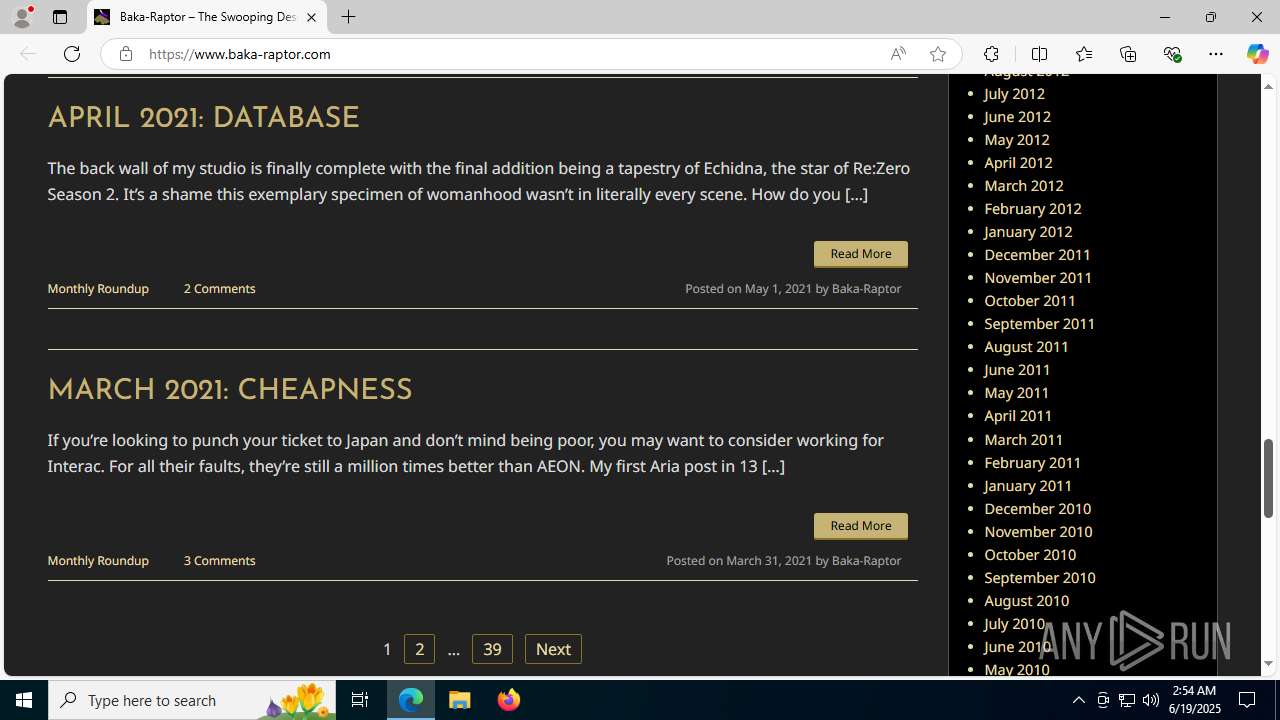The width and height of the screenshot is (1280, 720).
Task: Open the November 2011 archive
Action: (x=1038, y=277)
